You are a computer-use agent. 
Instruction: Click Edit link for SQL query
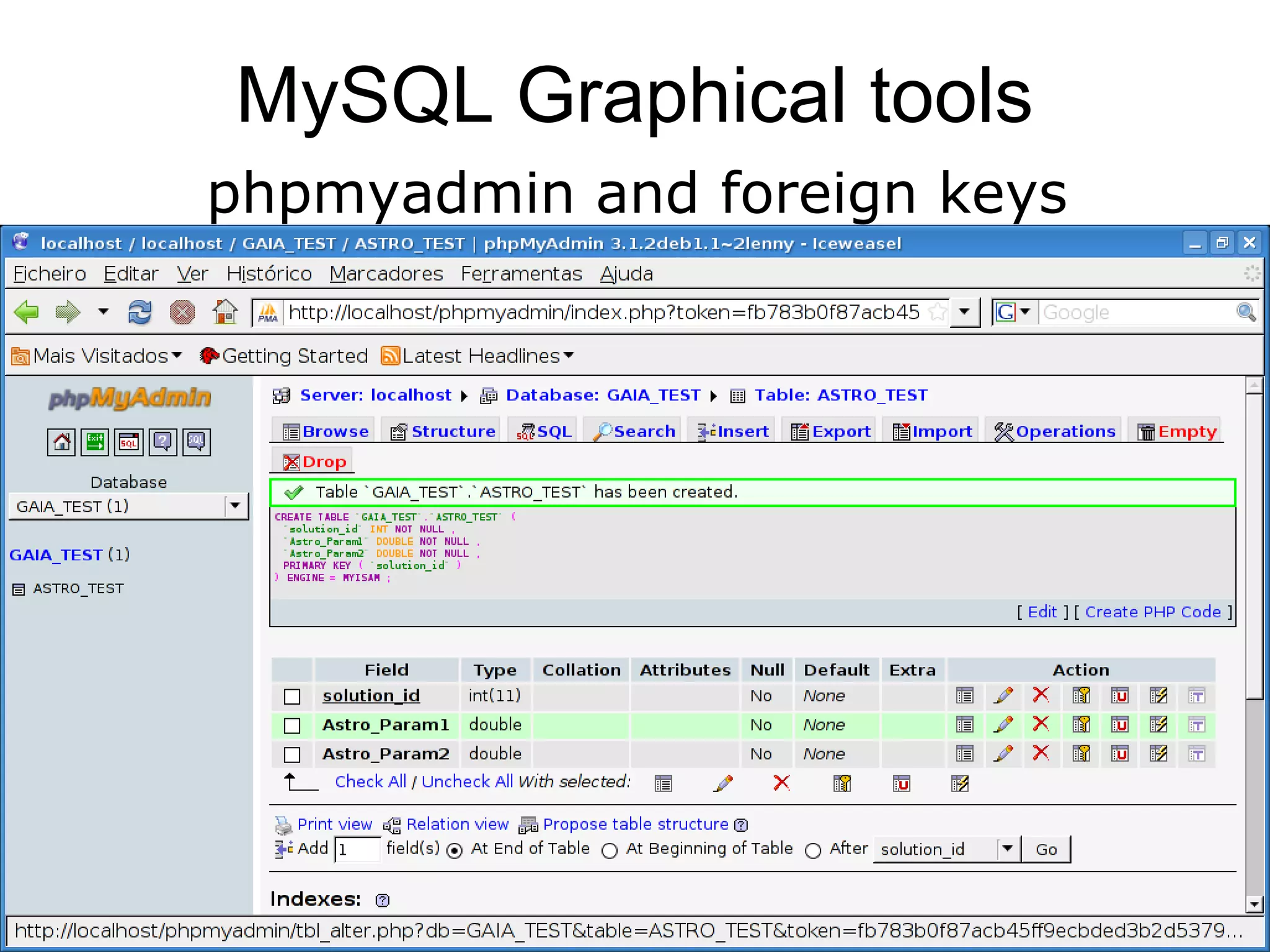point(1042,612)
